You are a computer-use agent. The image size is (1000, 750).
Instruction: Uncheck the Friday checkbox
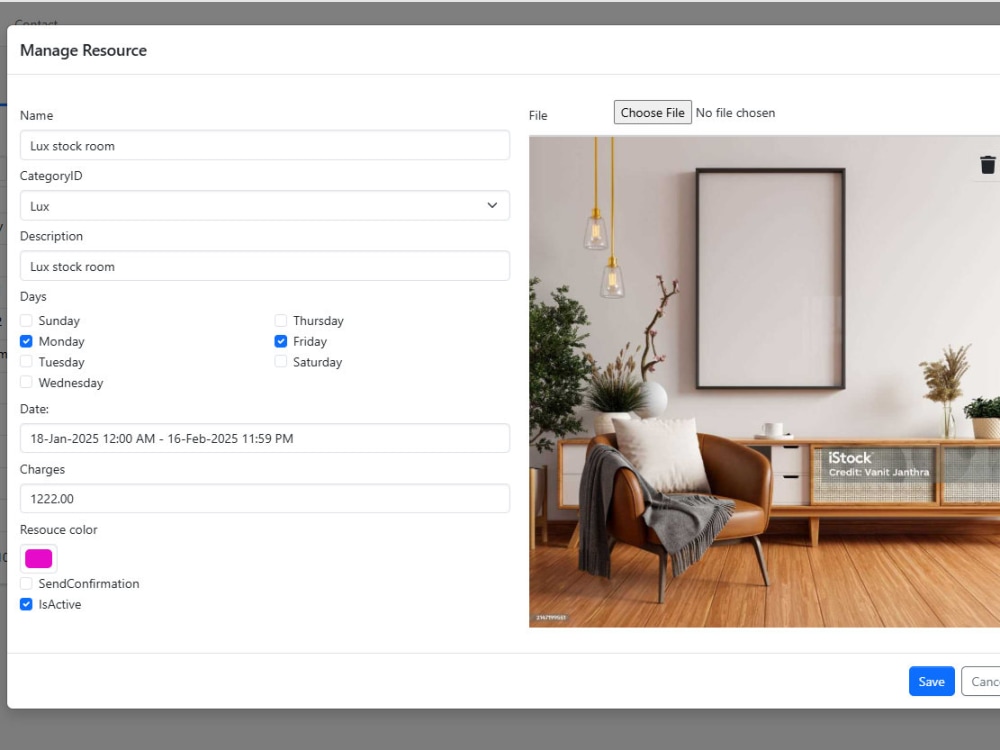281,341
